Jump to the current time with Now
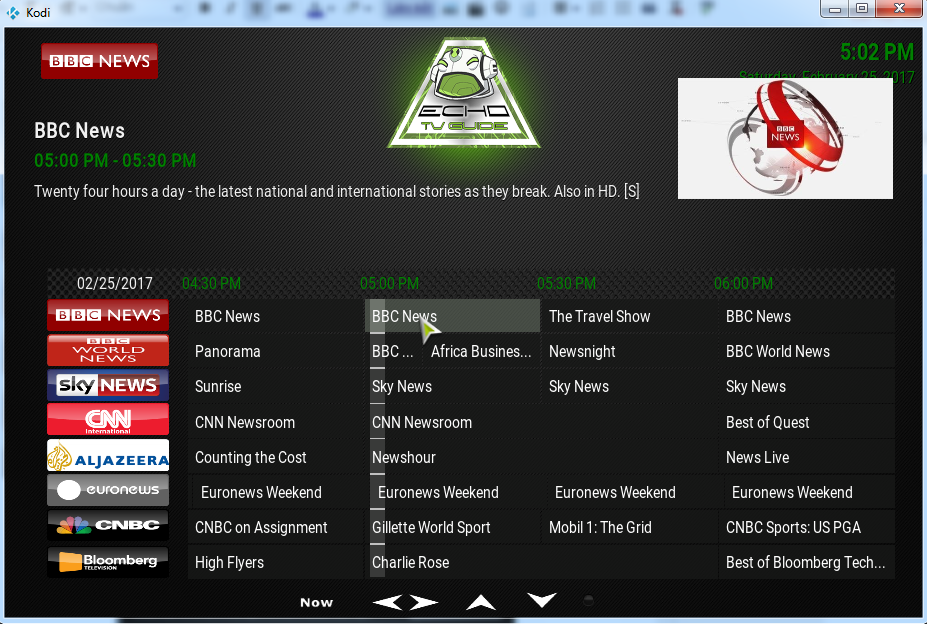Viewport: 927px width, 624px height. tap(316, 602)
